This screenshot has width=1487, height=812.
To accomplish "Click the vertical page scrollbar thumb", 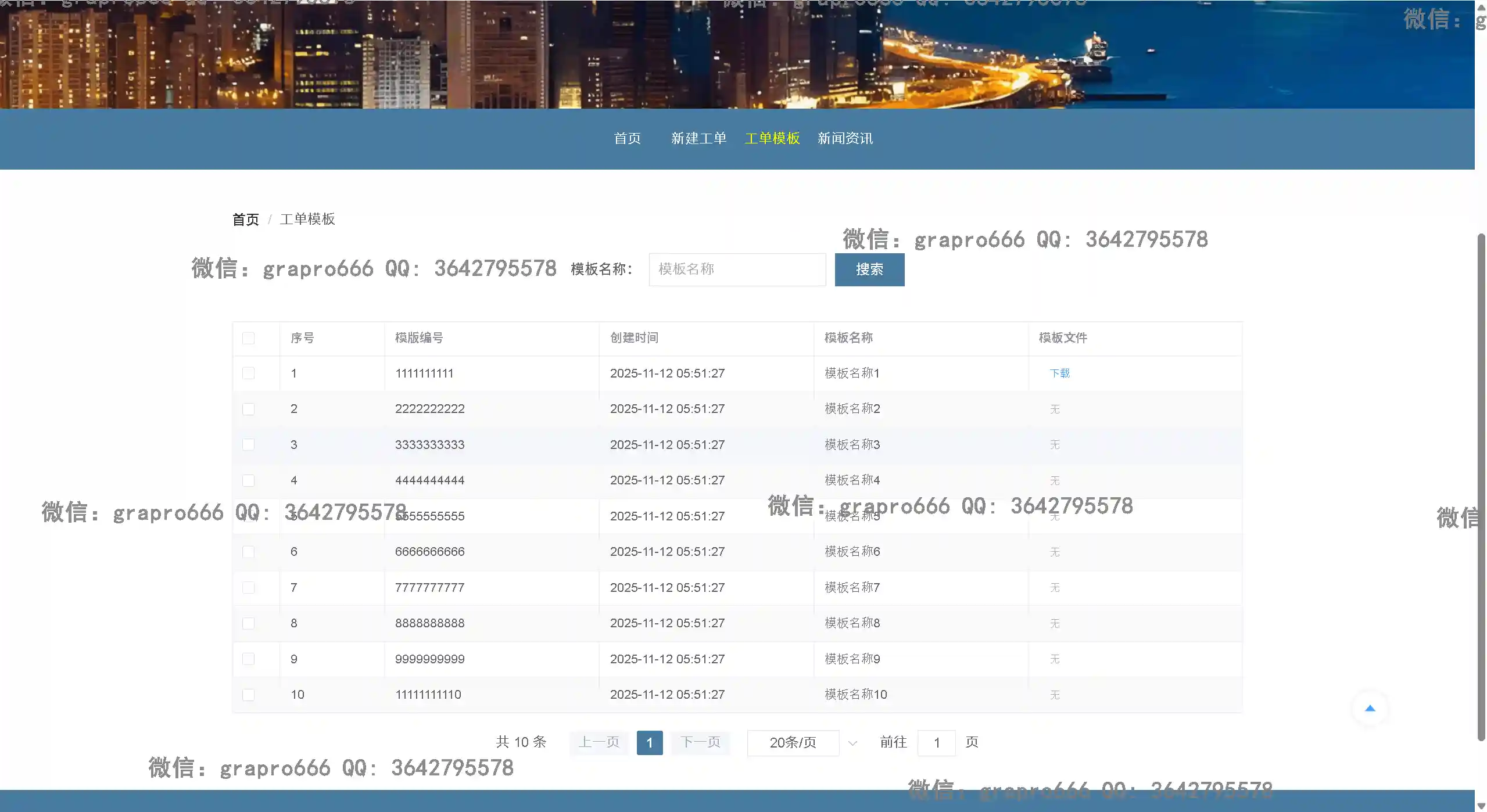I will point(1481,488).
